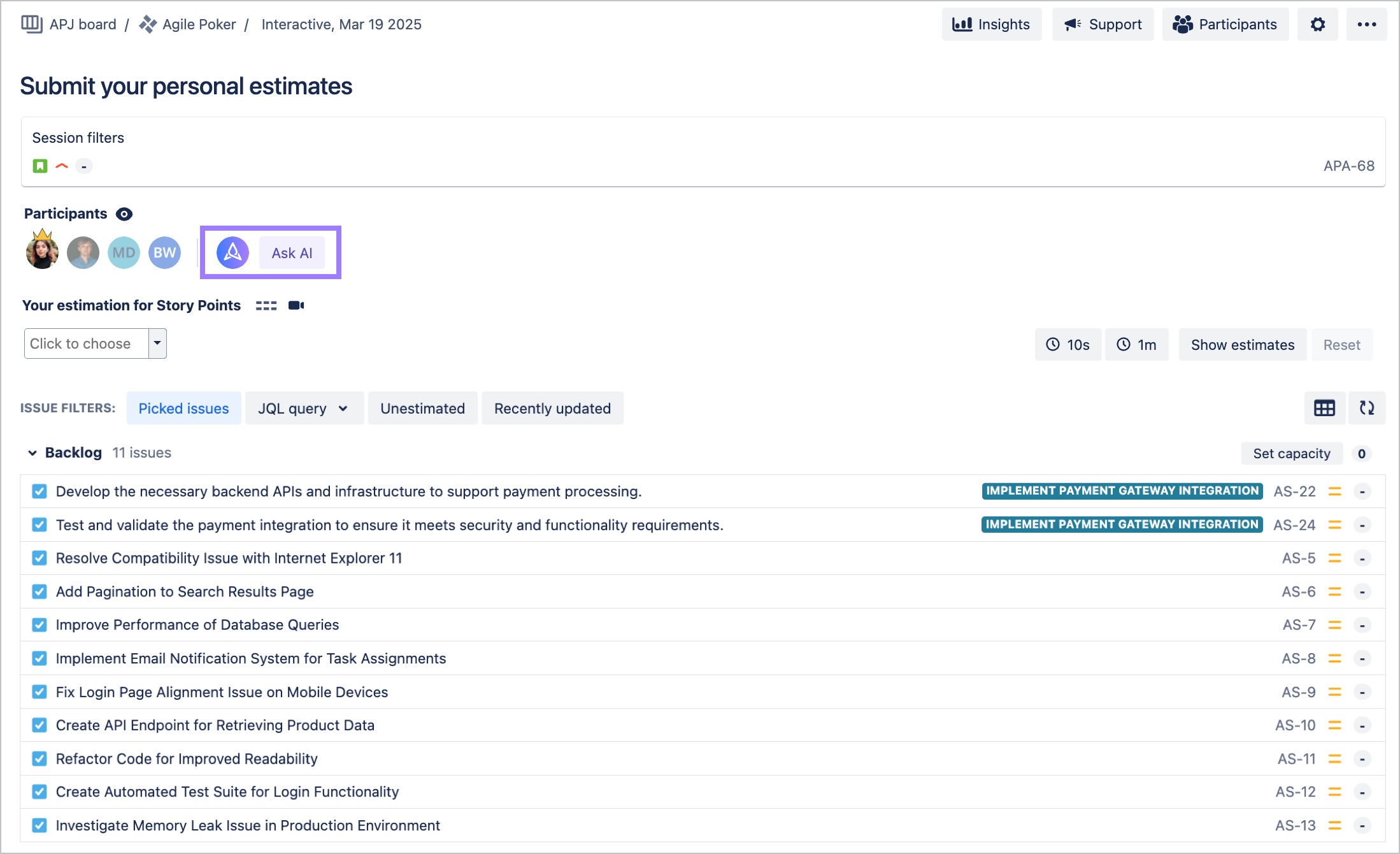1400x854 pixels.
Task: Click the green story bookmark icon in Session filters
Action: [40, 166]
